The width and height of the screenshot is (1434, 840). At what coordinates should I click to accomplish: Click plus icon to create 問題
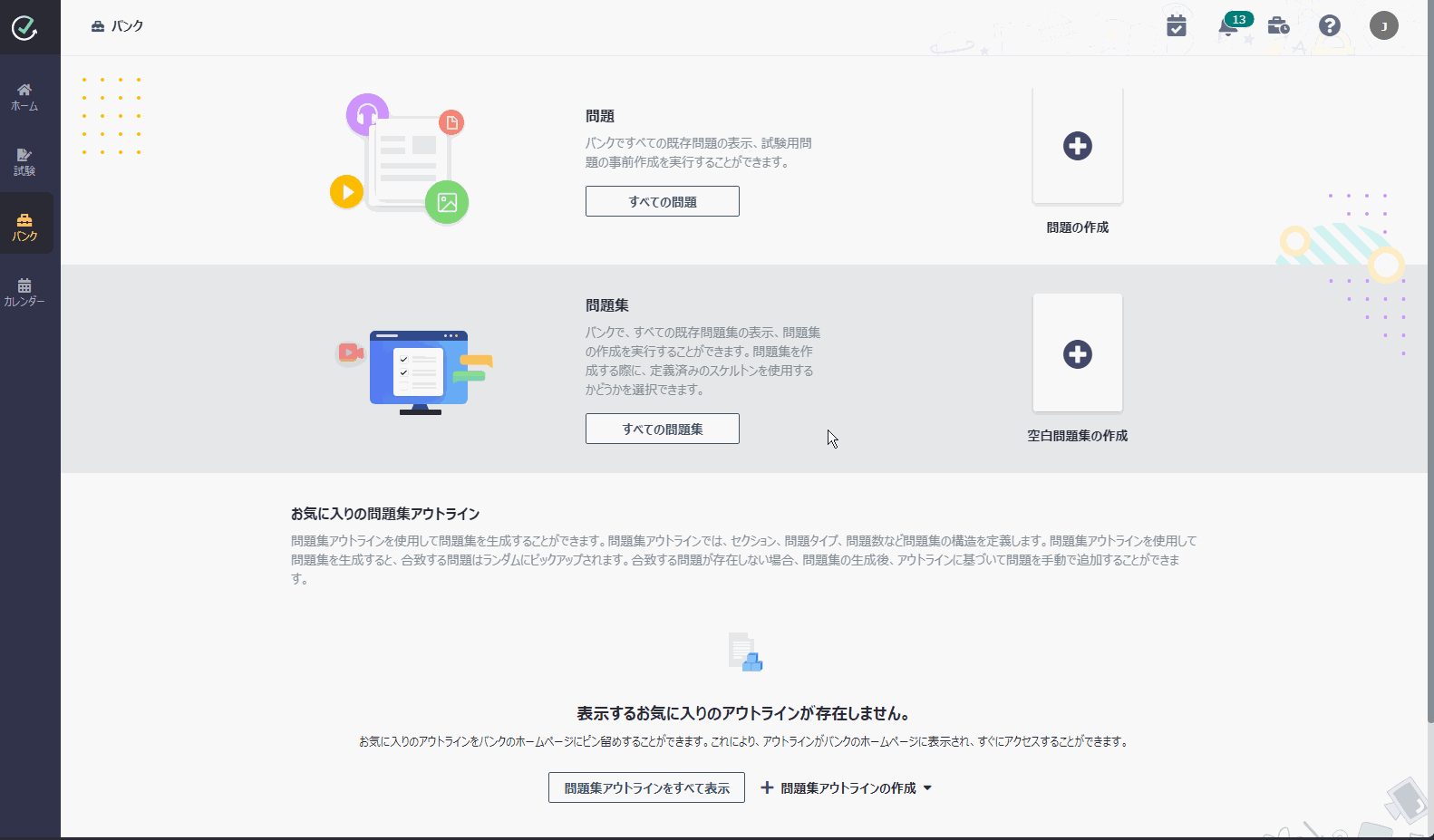tap(1078, 146)
